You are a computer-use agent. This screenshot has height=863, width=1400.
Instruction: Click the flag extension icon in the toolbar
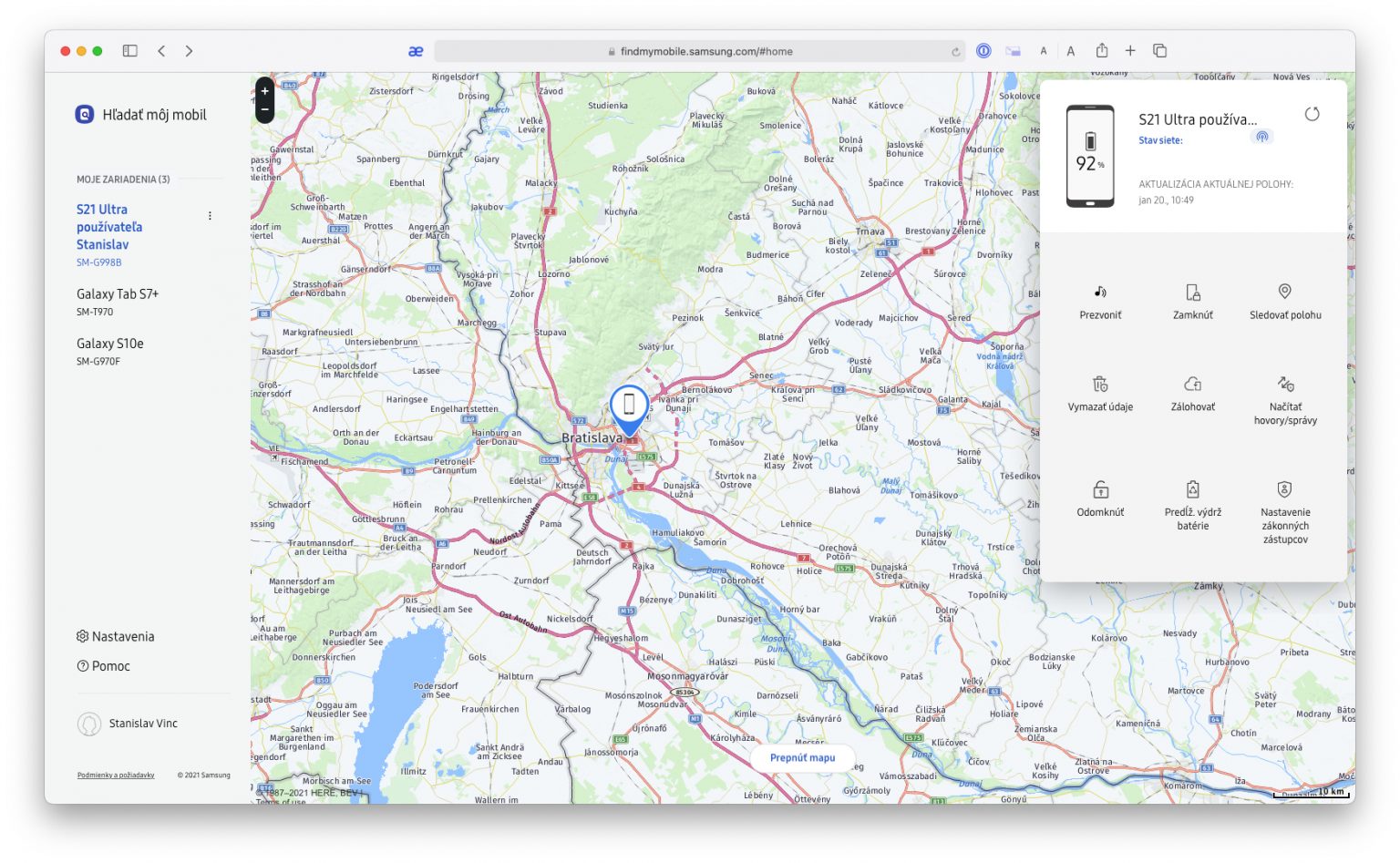pos(1013,51)
